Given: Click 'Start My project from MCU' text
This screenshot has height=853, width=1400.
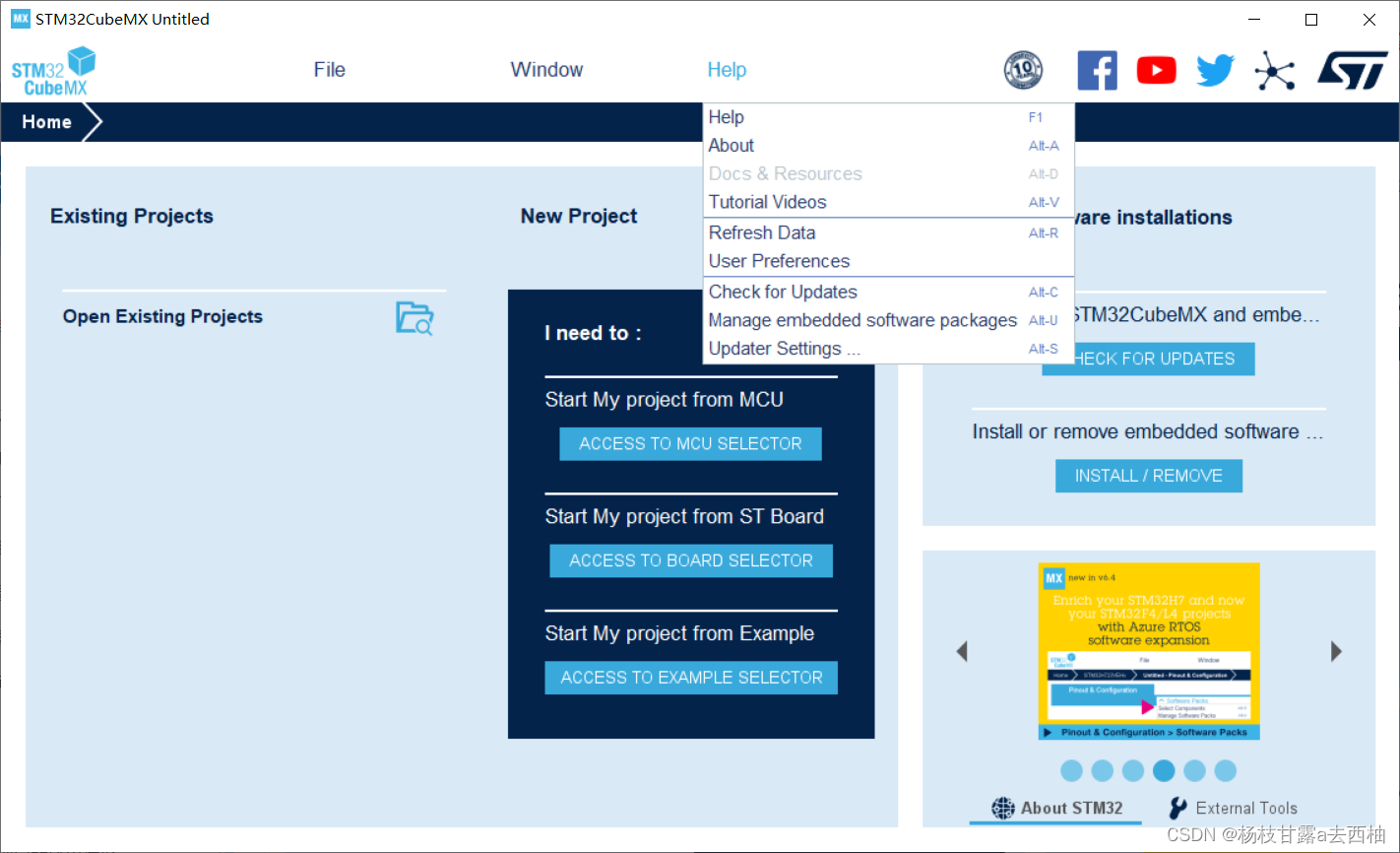Looking at the screenshot, I should (x=665, y=400).
